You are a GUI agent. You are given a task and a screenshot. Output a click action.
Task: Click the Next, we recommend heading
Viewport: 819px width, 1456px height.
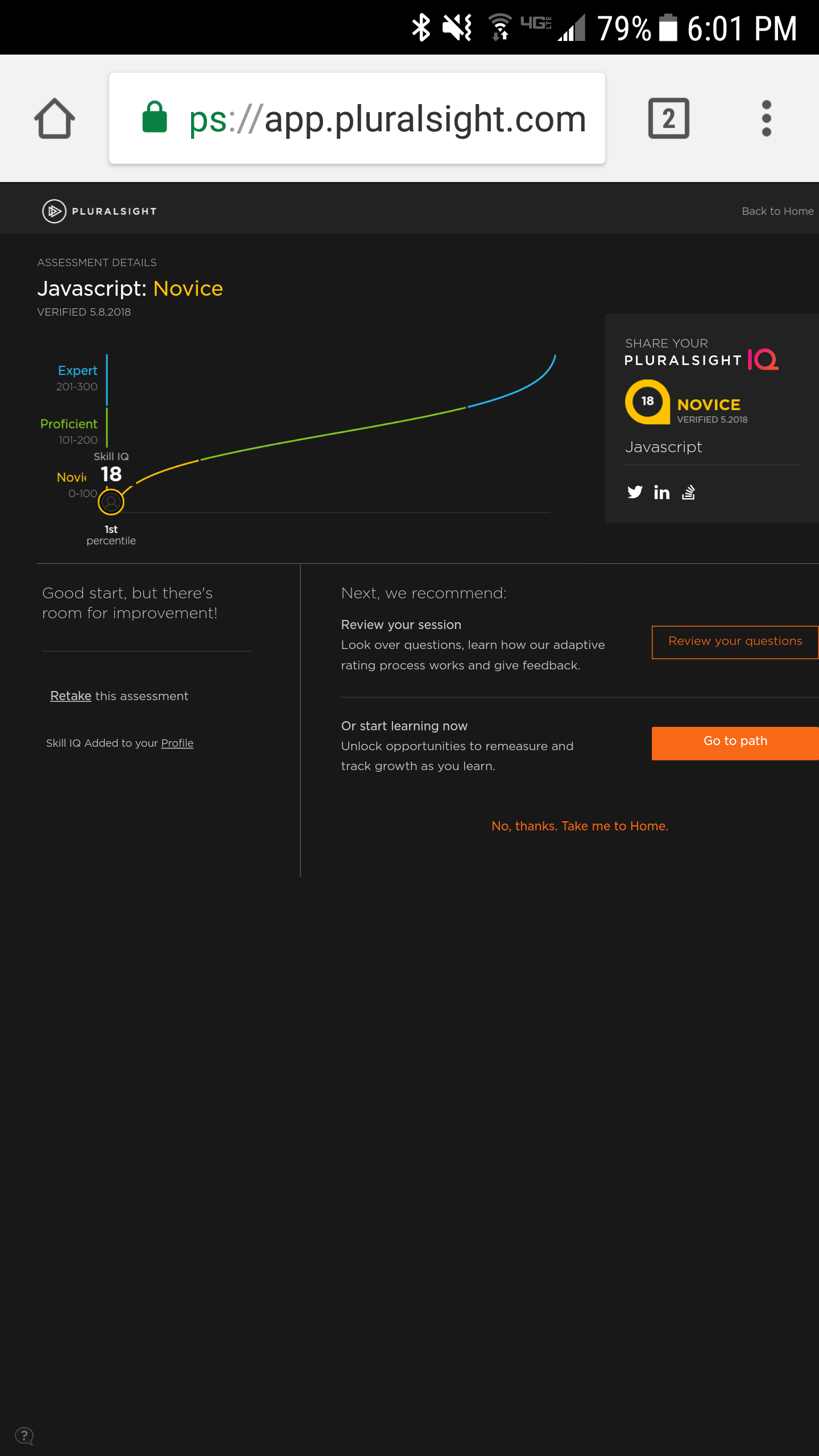(424, 593)
